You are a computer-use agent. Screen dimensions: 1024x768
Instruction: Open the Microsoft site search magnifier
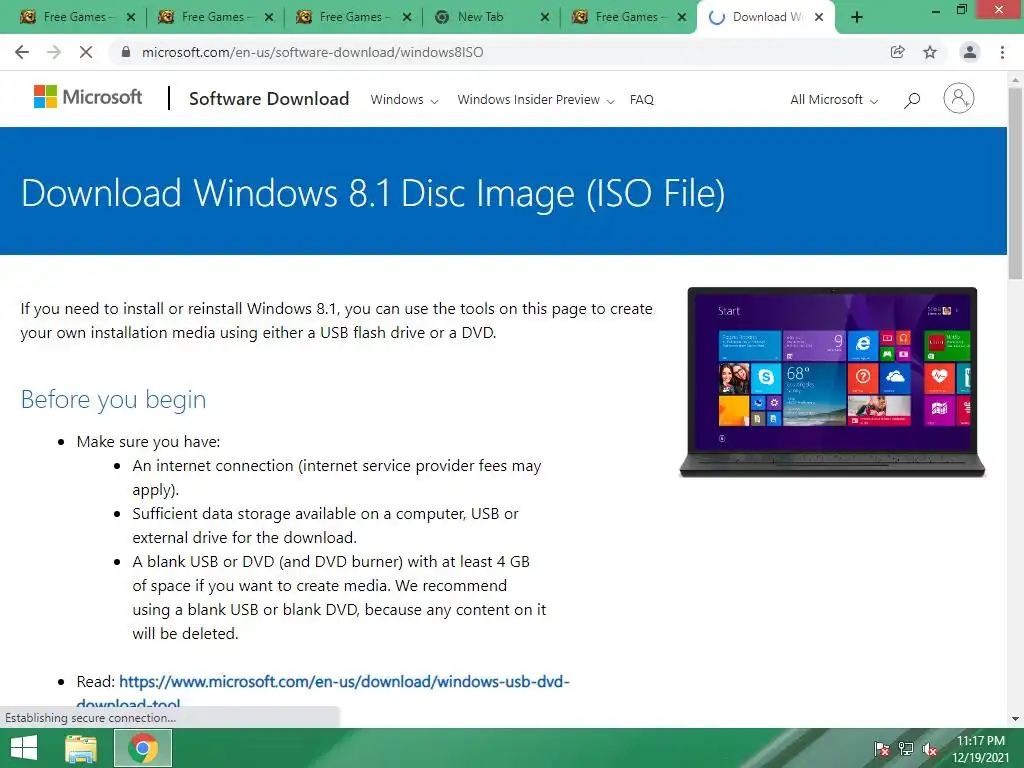pos(912,100)
